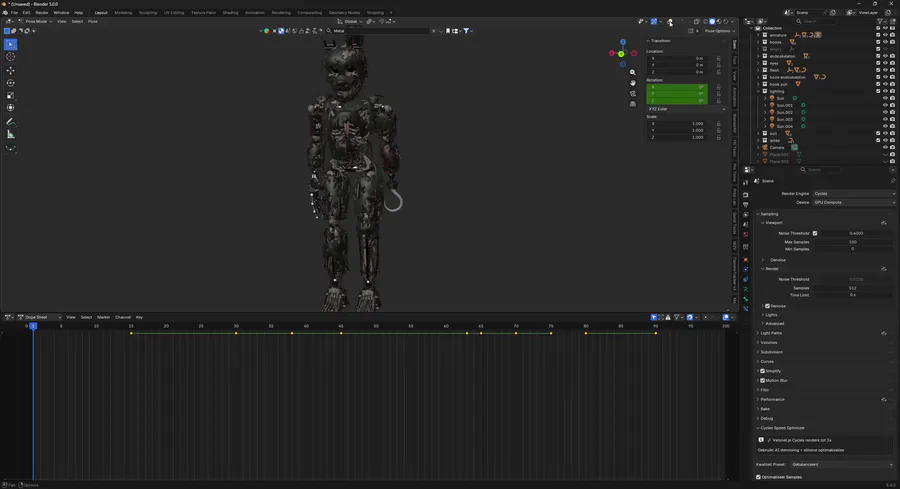Viewport: 900px width, 489px height.
Task: Click the Location X field in Transform panel
Action: click(680, 58)
